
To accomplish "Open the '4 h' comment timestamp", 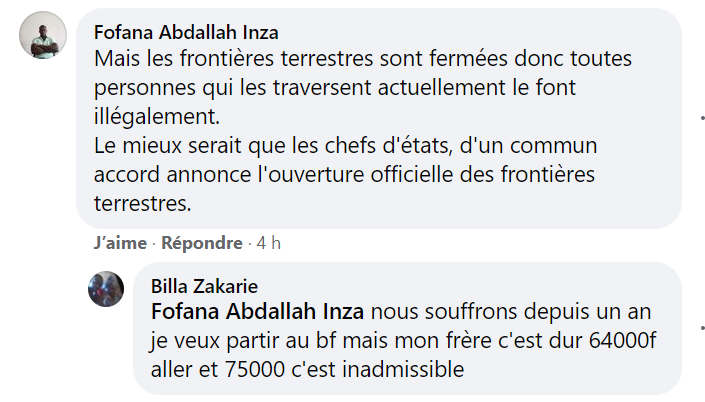I will (x=269, y=243).
